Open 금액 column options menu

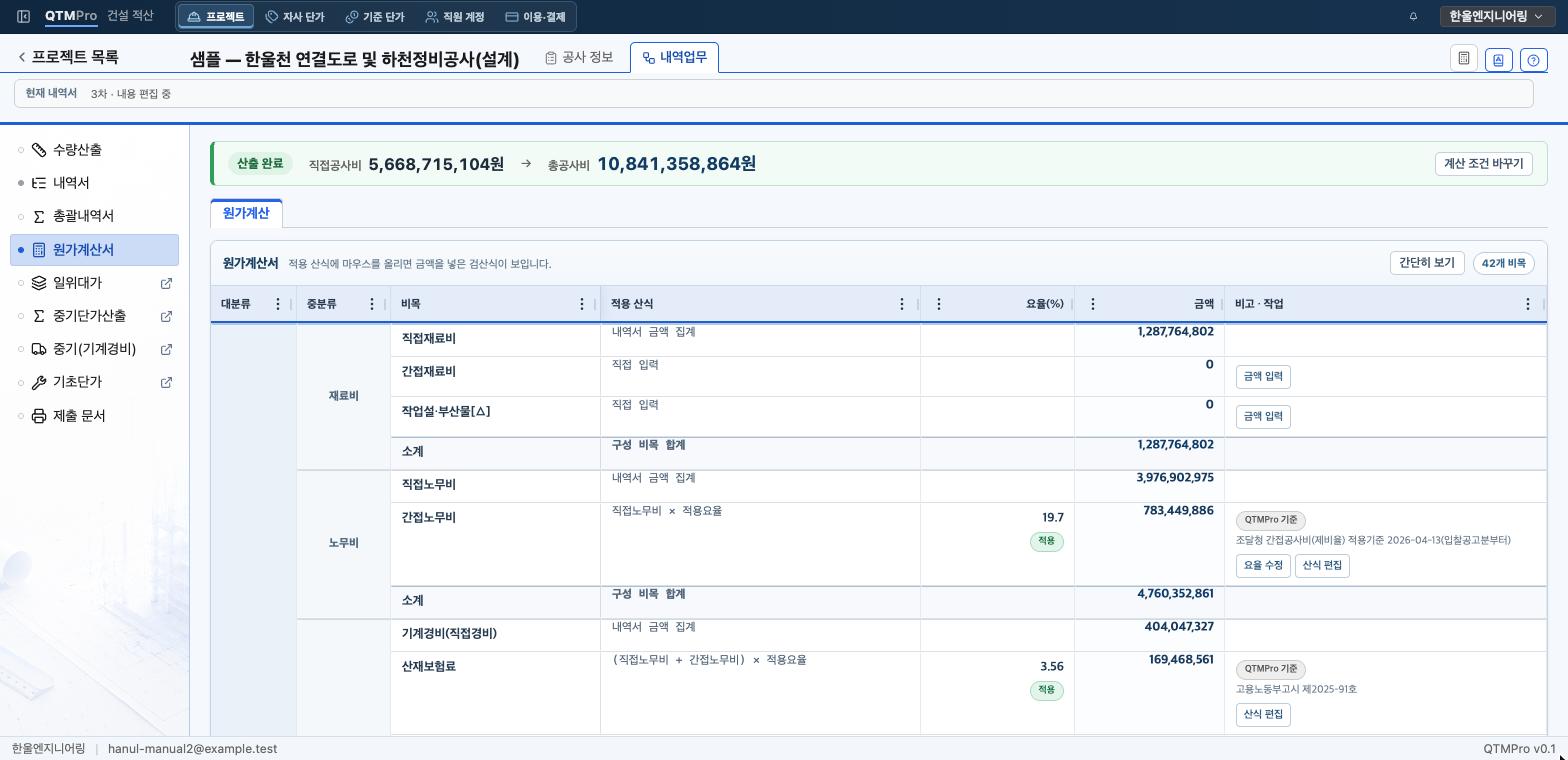pos(1092,304)
